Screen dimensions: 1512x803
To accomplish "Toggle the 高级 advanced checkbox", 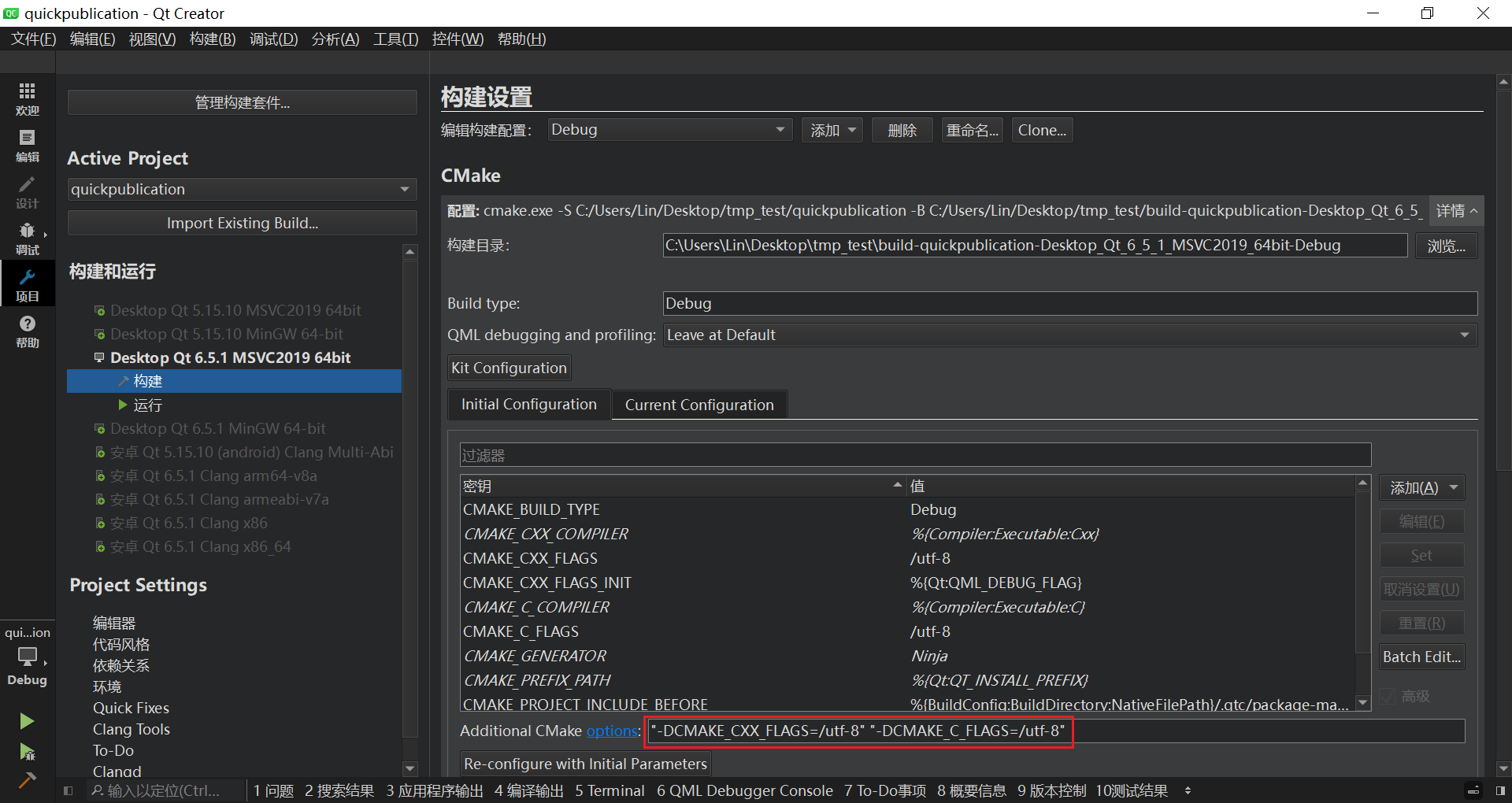I will pyautogui.click(x=1388, y=697).
